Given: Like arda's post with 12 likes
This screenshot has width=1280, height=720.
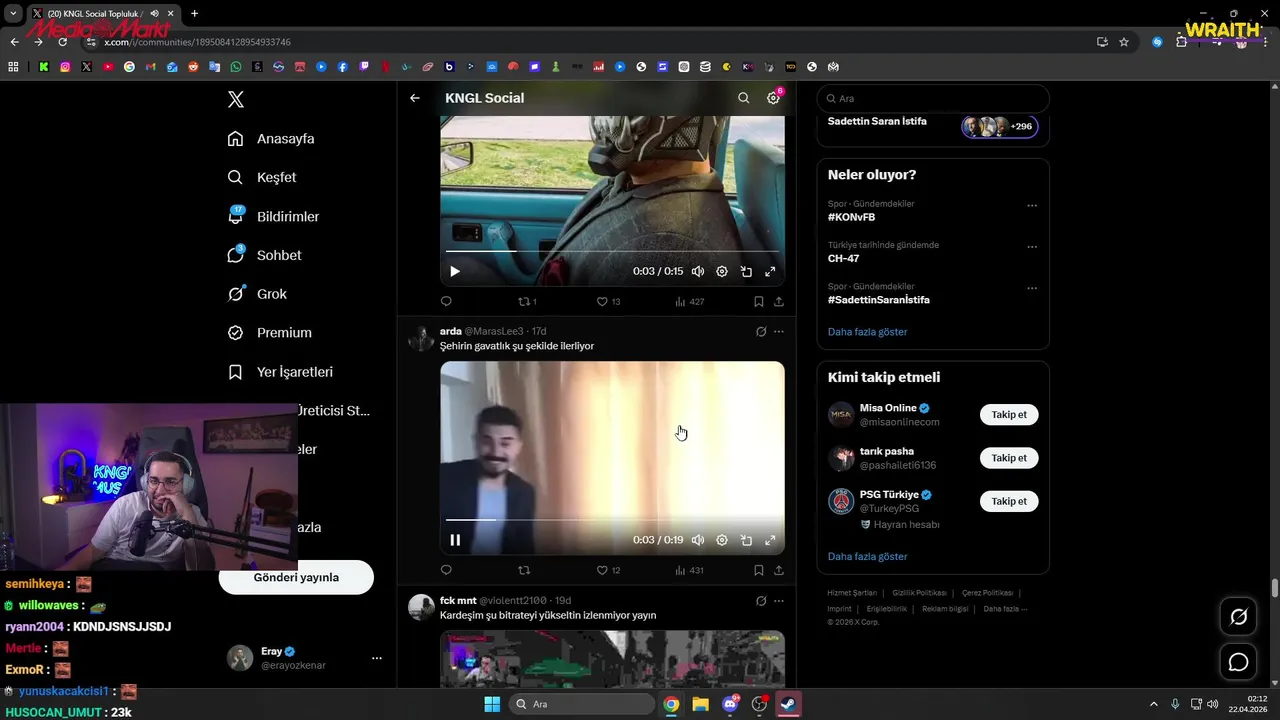Looking at the screenshot, I should coord(608,570).
